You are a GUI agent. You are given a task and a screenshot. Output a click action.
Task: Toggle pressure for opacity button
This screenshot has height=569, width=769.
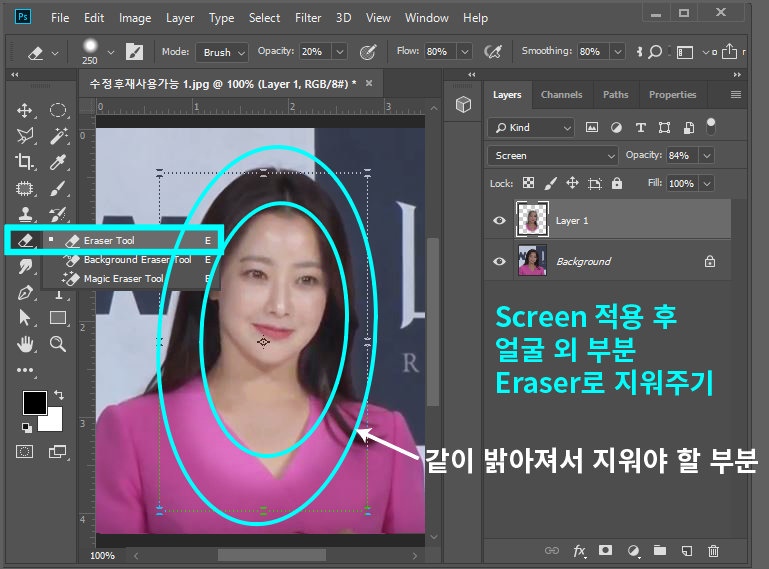pyautogui.click(x=368, y=52)
